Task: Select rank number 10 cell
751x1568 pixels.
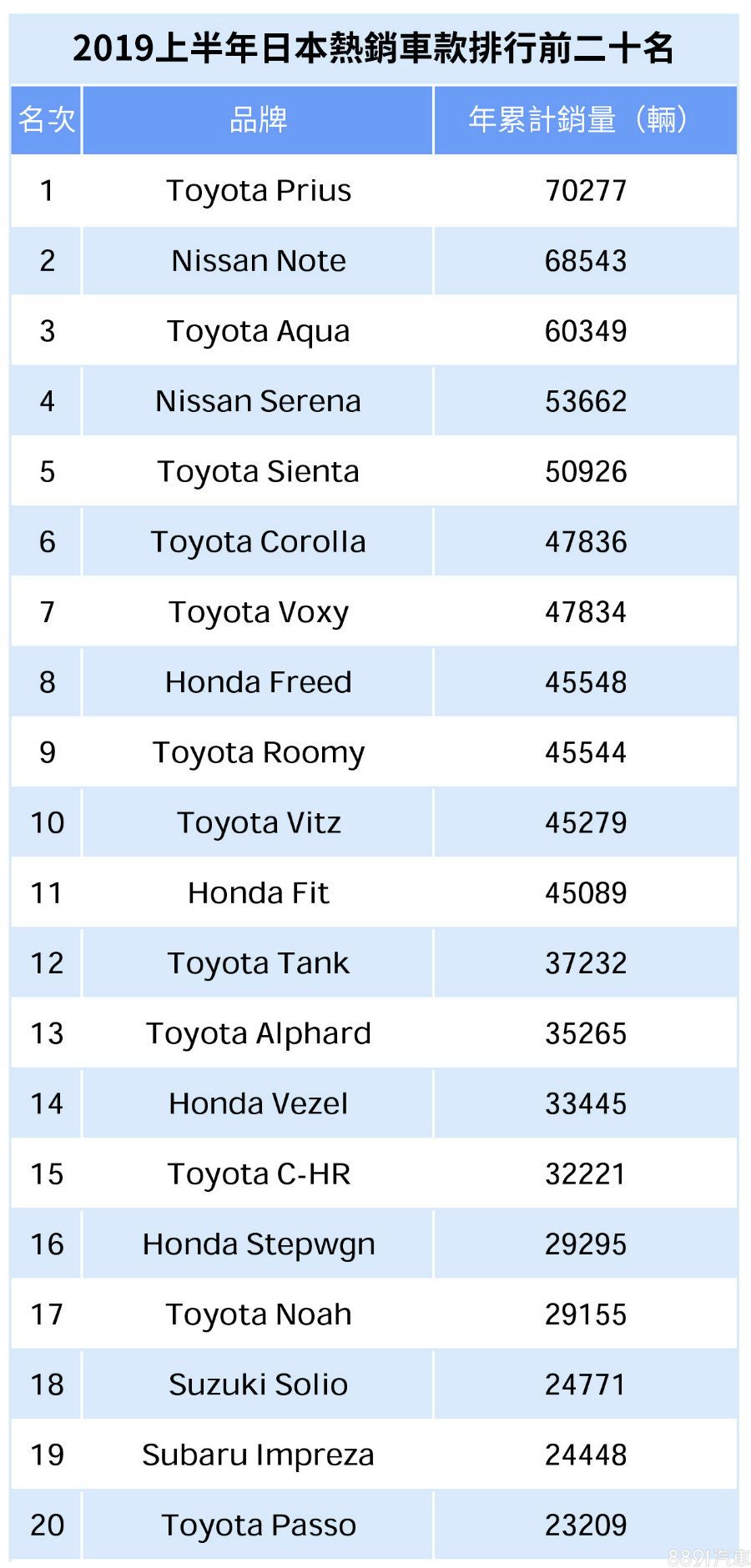Action: pyautogui.click(x=47, y=823)
